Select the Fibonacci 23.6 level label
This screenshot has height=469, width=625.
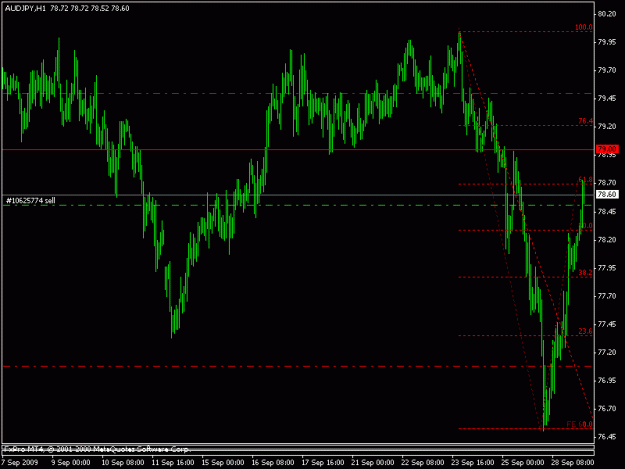585,331
